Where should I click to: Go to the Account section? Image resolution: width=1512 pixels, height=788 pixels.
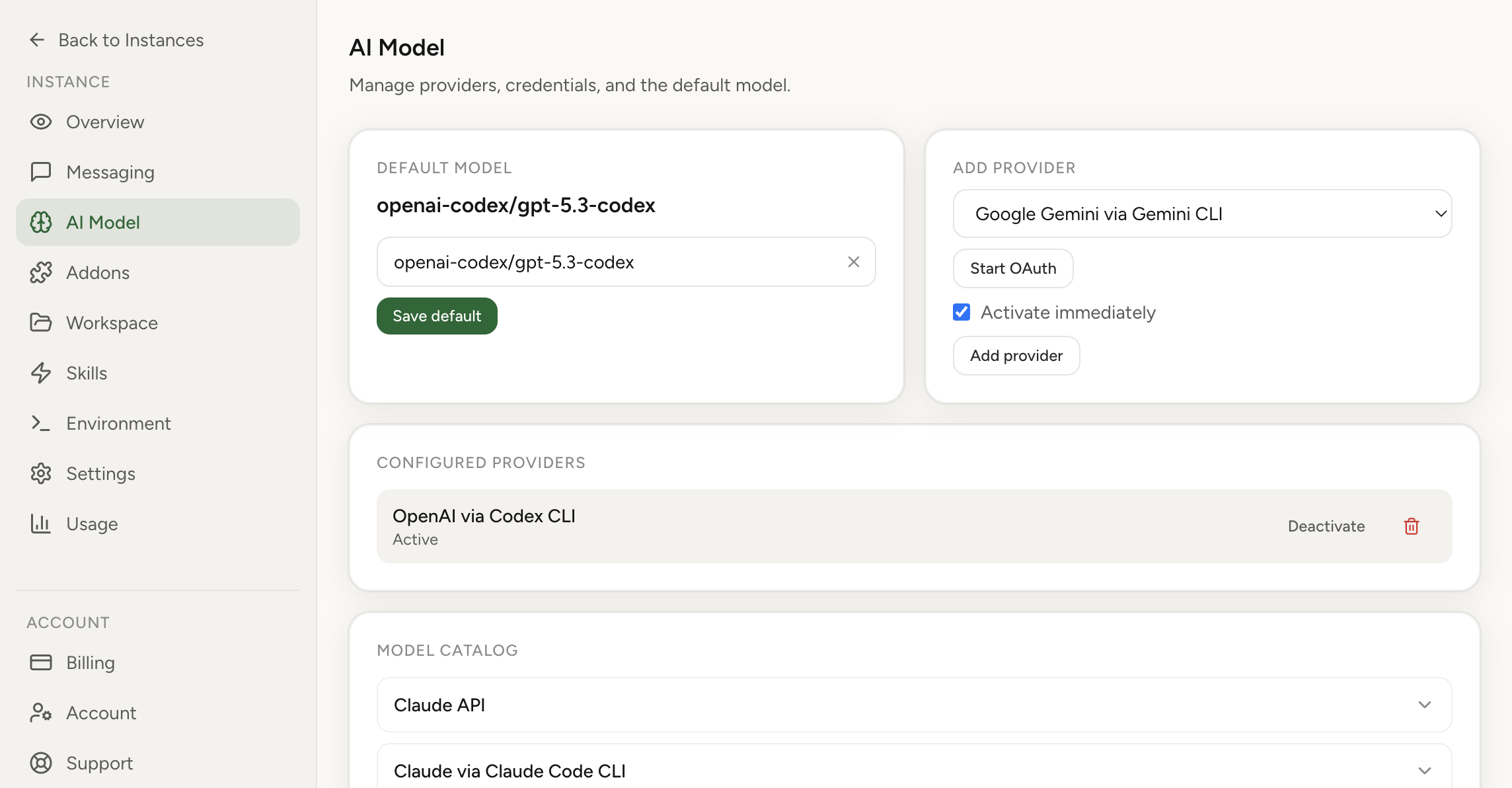tap(100, 713)
